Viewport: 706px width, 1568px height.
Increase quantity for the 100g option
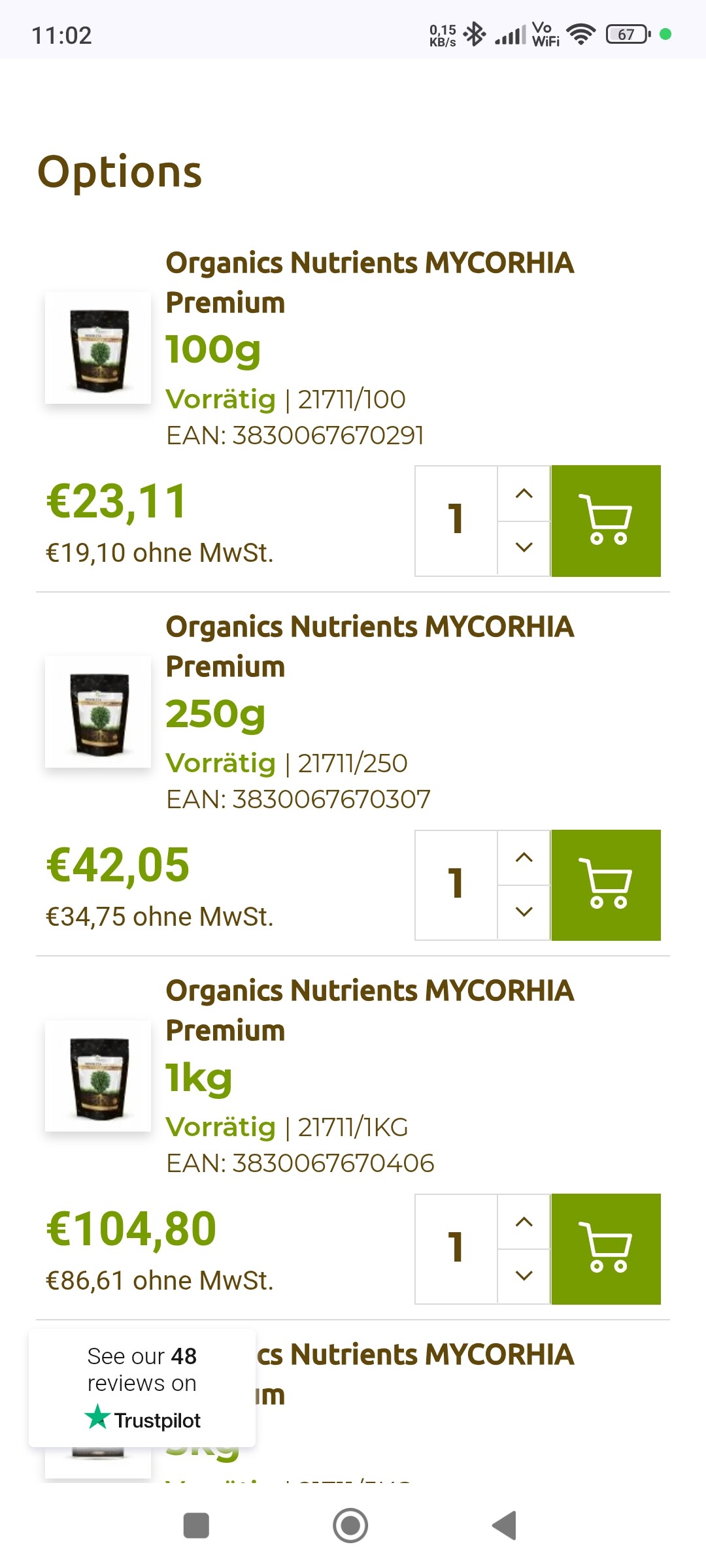524,494
